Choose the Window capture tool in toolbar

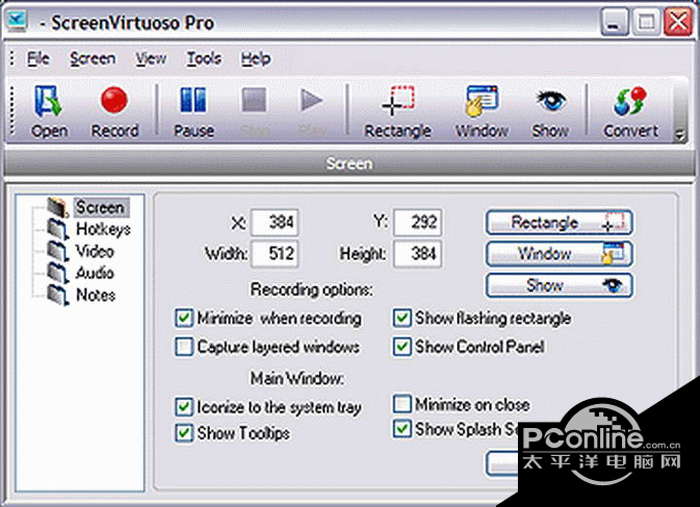pos(482,112)
